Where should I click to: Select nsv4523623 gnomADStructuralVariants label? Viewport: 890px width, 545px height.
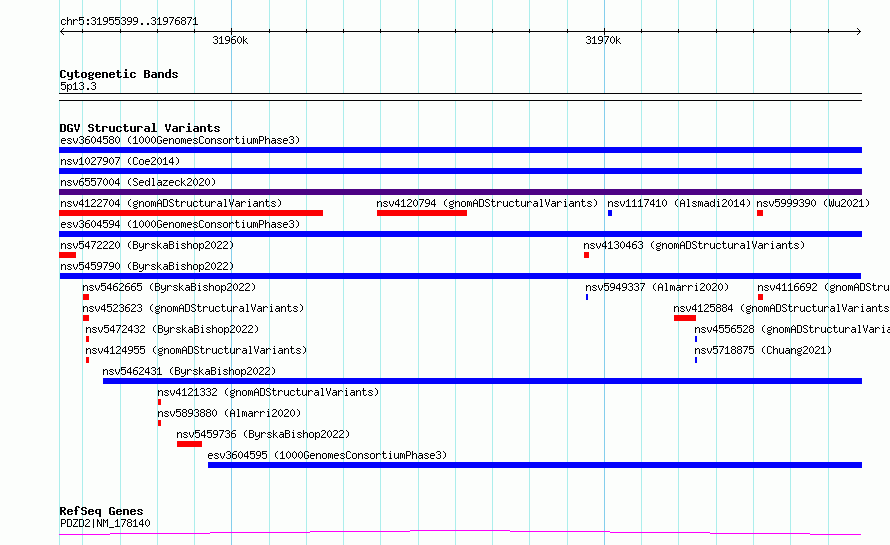tap(193, 308)
